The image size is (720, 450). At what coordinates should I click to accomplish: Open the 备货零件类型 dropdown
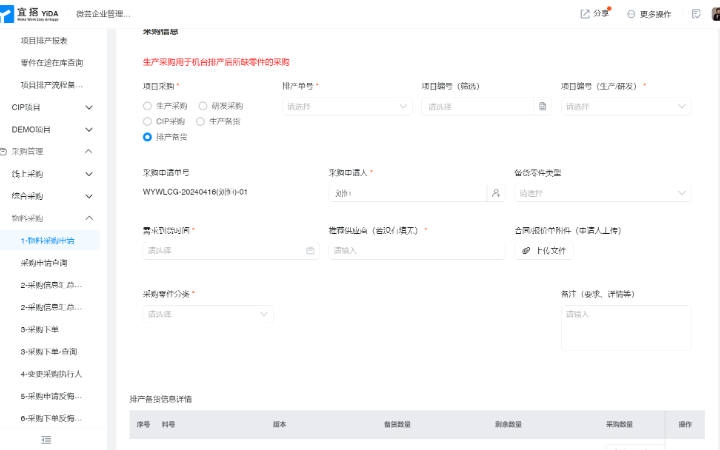point(602,193)
